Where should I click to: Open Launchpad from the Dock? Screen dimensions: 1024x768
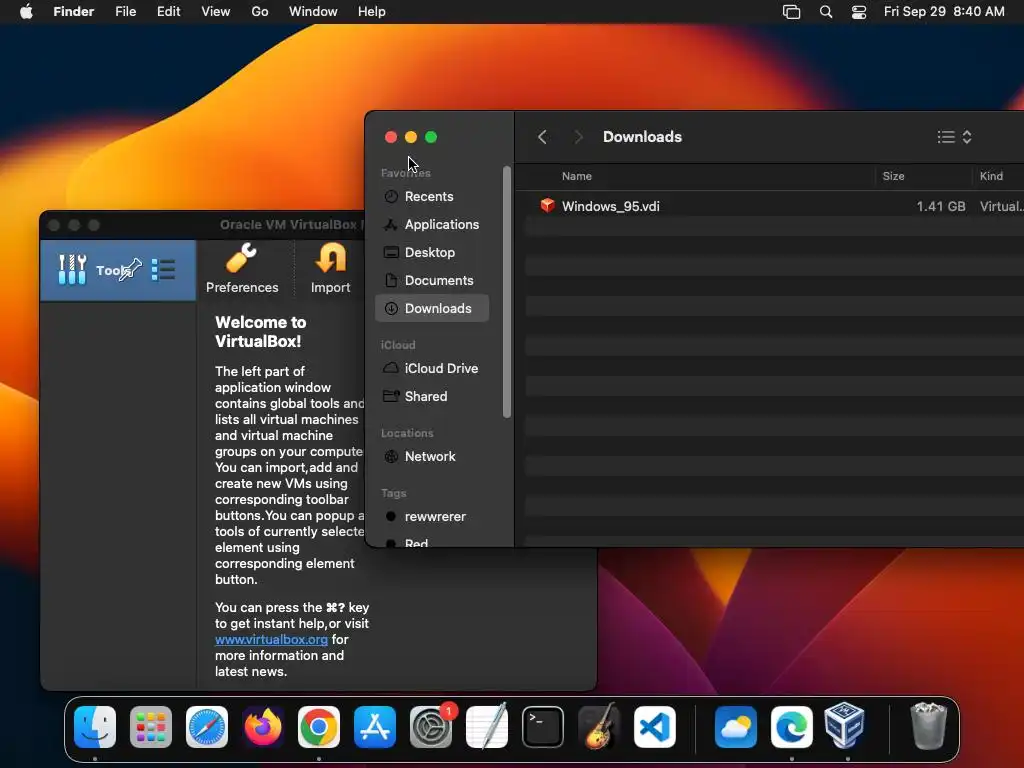(x=151, y=727)
